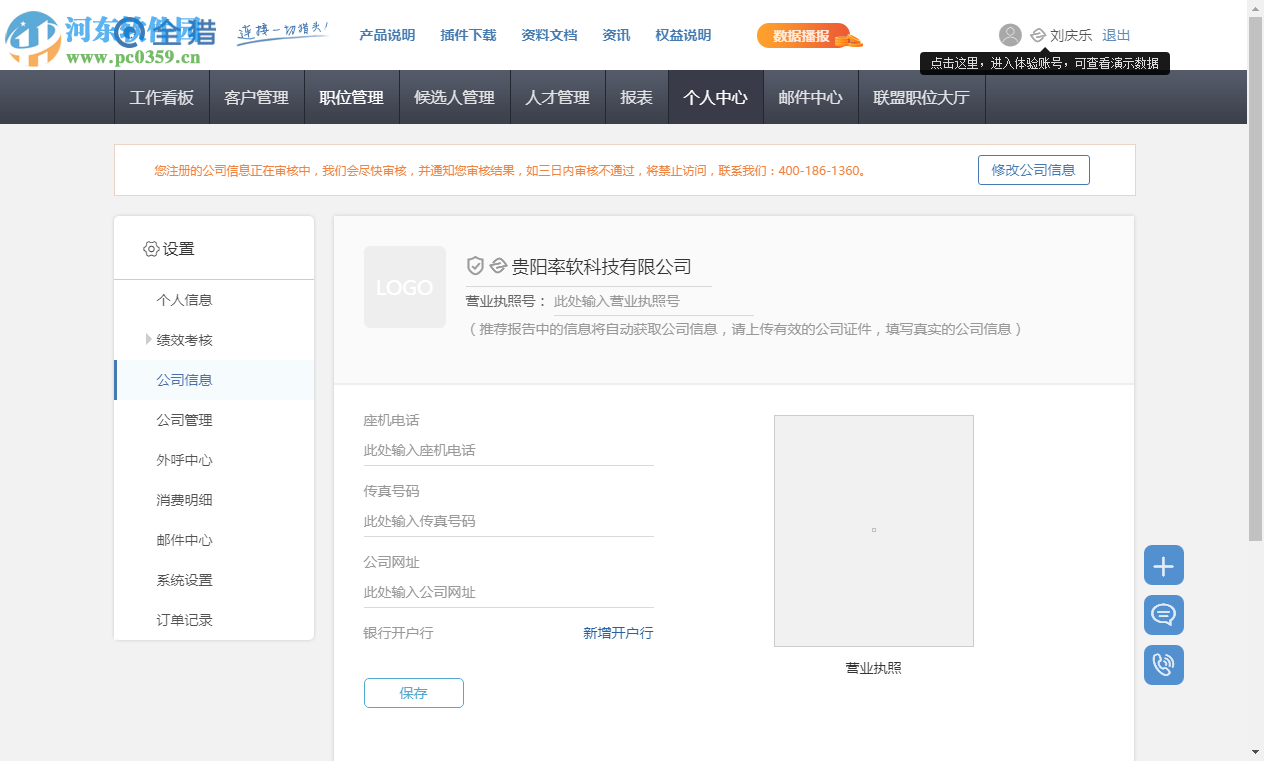This screenshot has width=1264, height=761.
Task: Click the circular badge icon before 贵阳率软科技有限公司
Action: [x=498, y=266]
